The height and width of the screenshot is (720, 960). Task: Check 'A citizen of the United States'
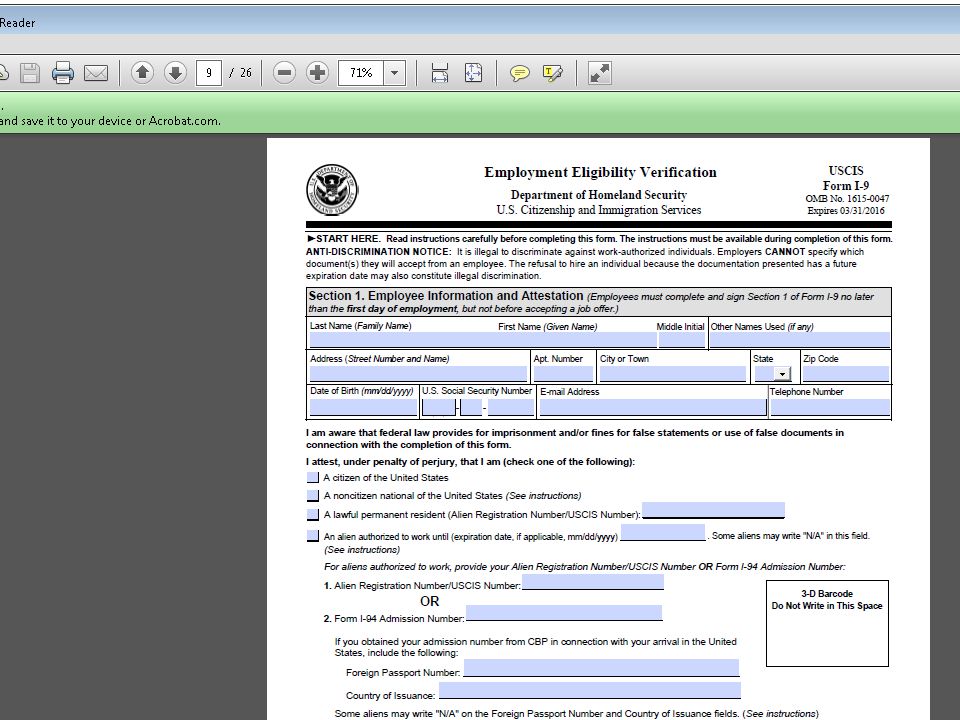tap(313, 478)
